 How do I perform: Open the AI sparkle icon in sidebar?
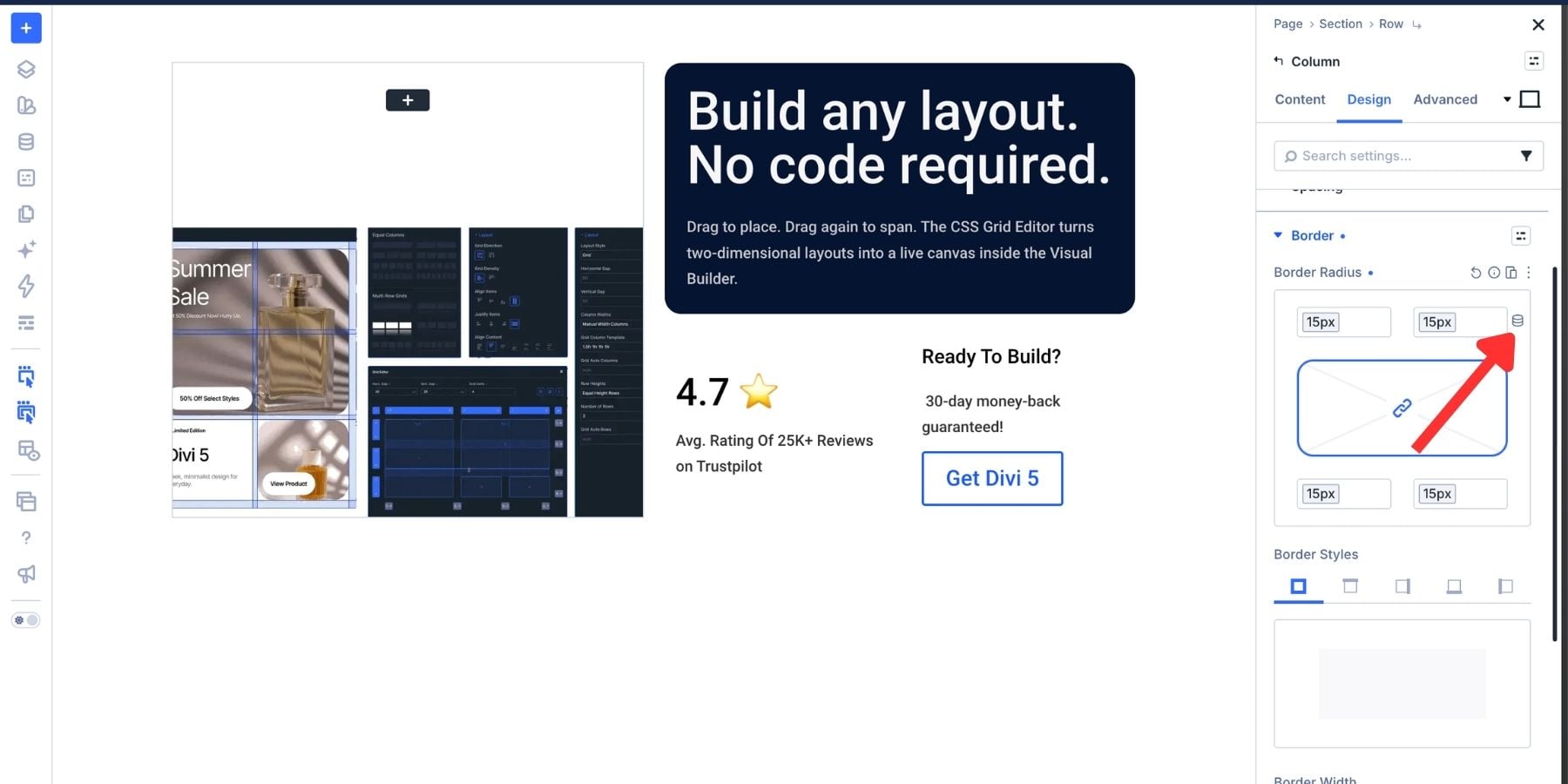pyautogui.click(x=26, y=249)
